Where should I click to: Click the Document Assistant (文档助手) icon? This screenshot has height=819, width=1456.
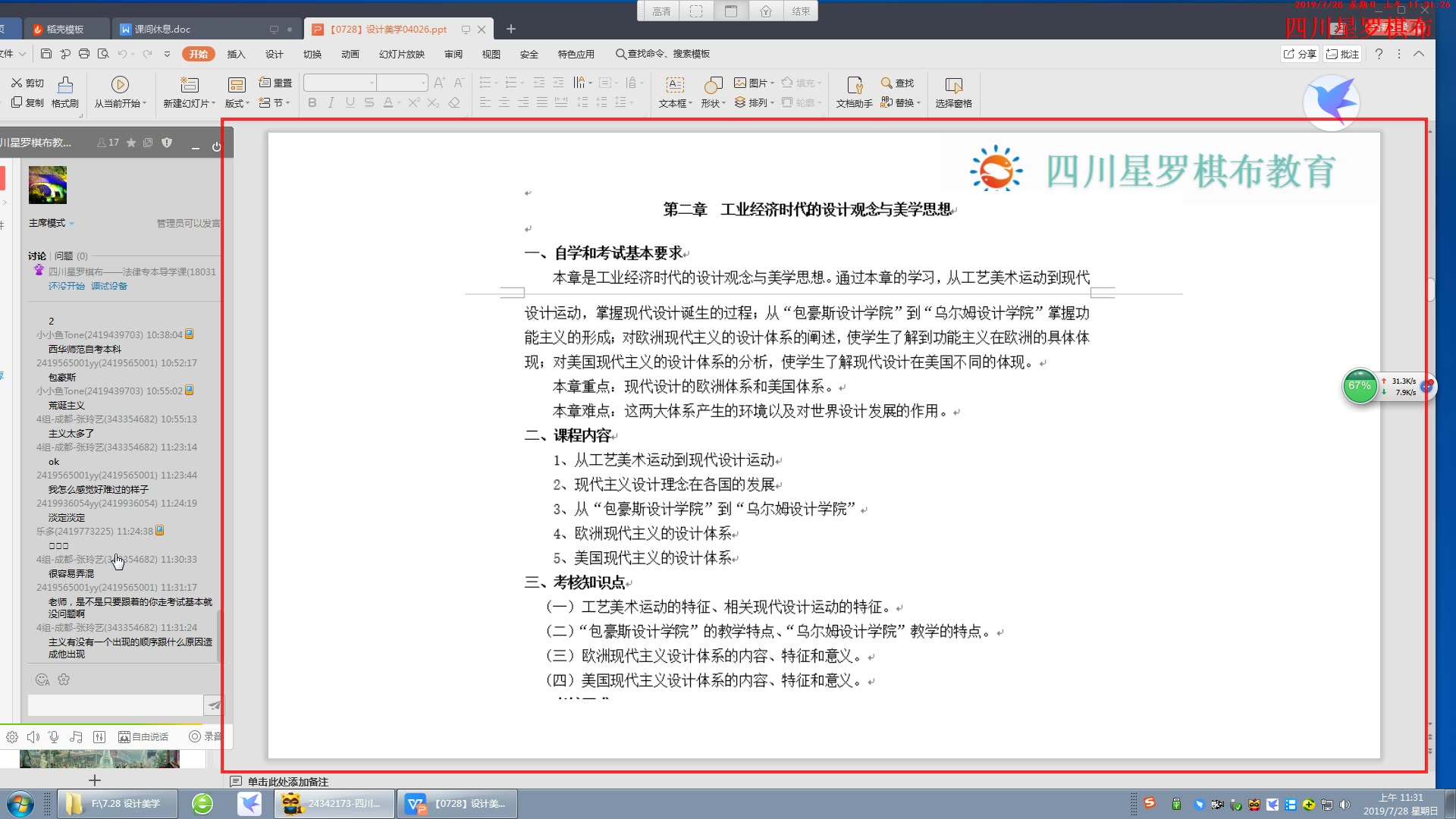click(854, 85)
